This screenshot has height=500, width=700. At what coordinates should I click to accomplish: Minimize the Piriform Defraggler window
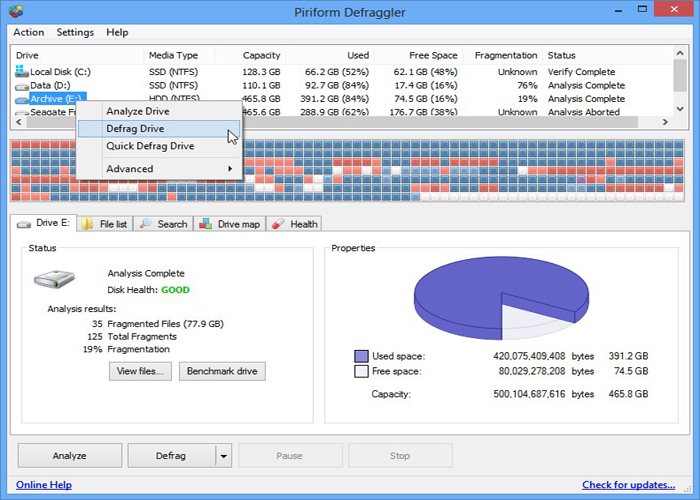(618, 10)
